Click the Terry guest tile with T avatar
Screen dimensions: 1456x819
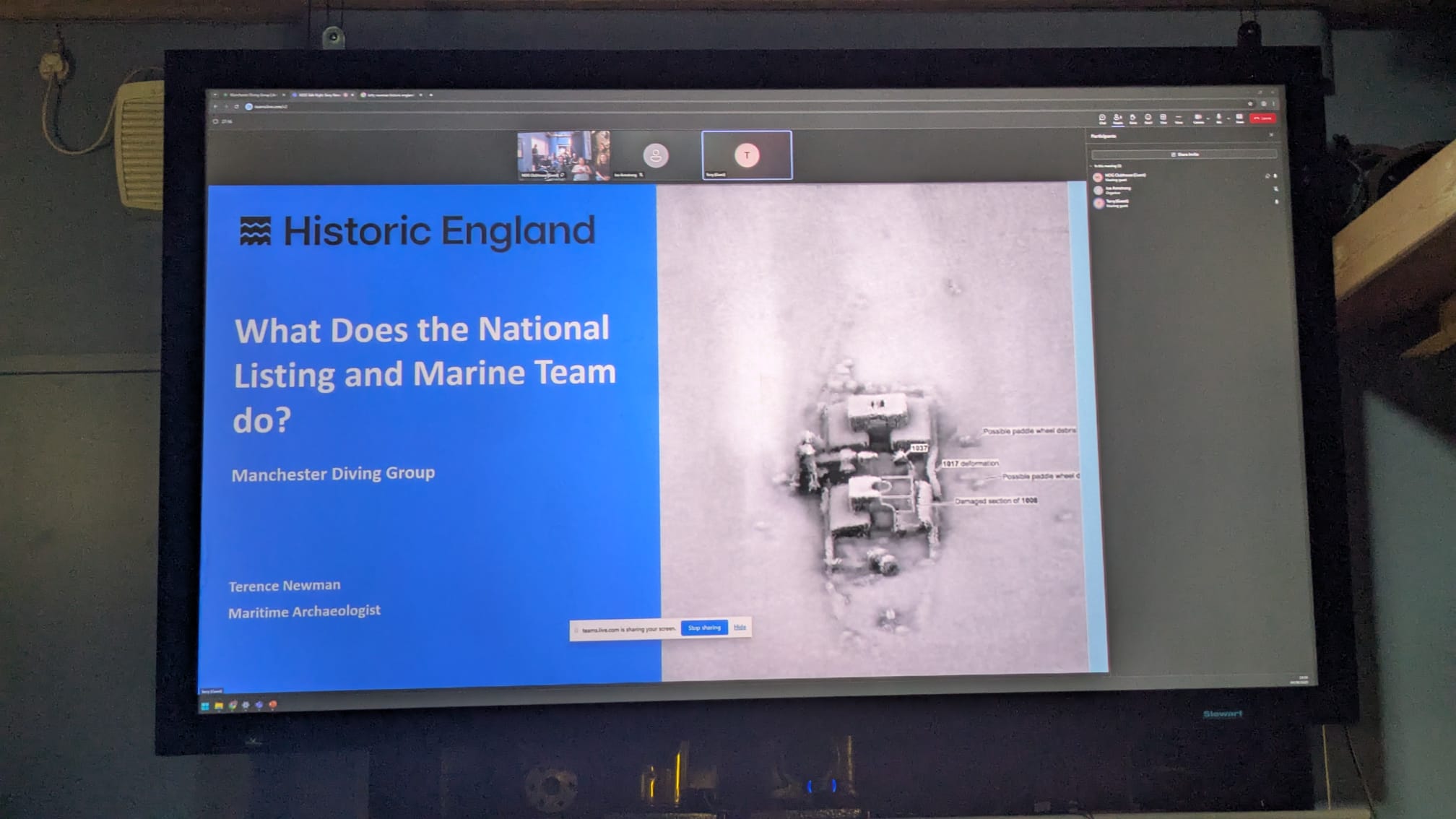(x=747, y=155)
